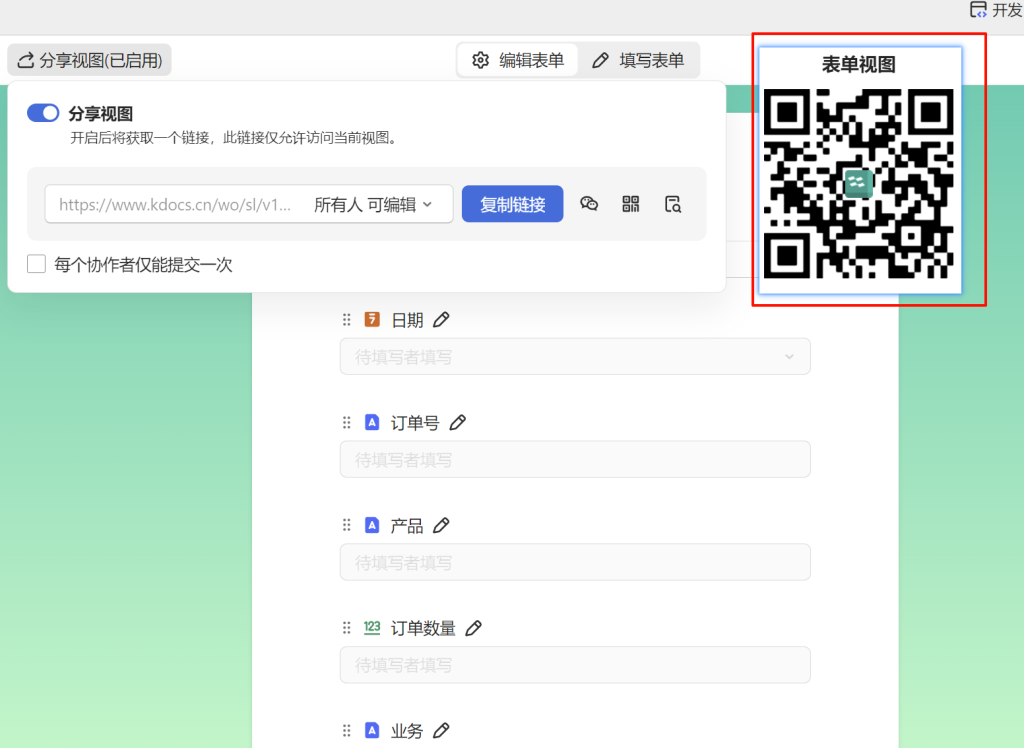Edit the 订单号 field name pencil

coord(458,423)
